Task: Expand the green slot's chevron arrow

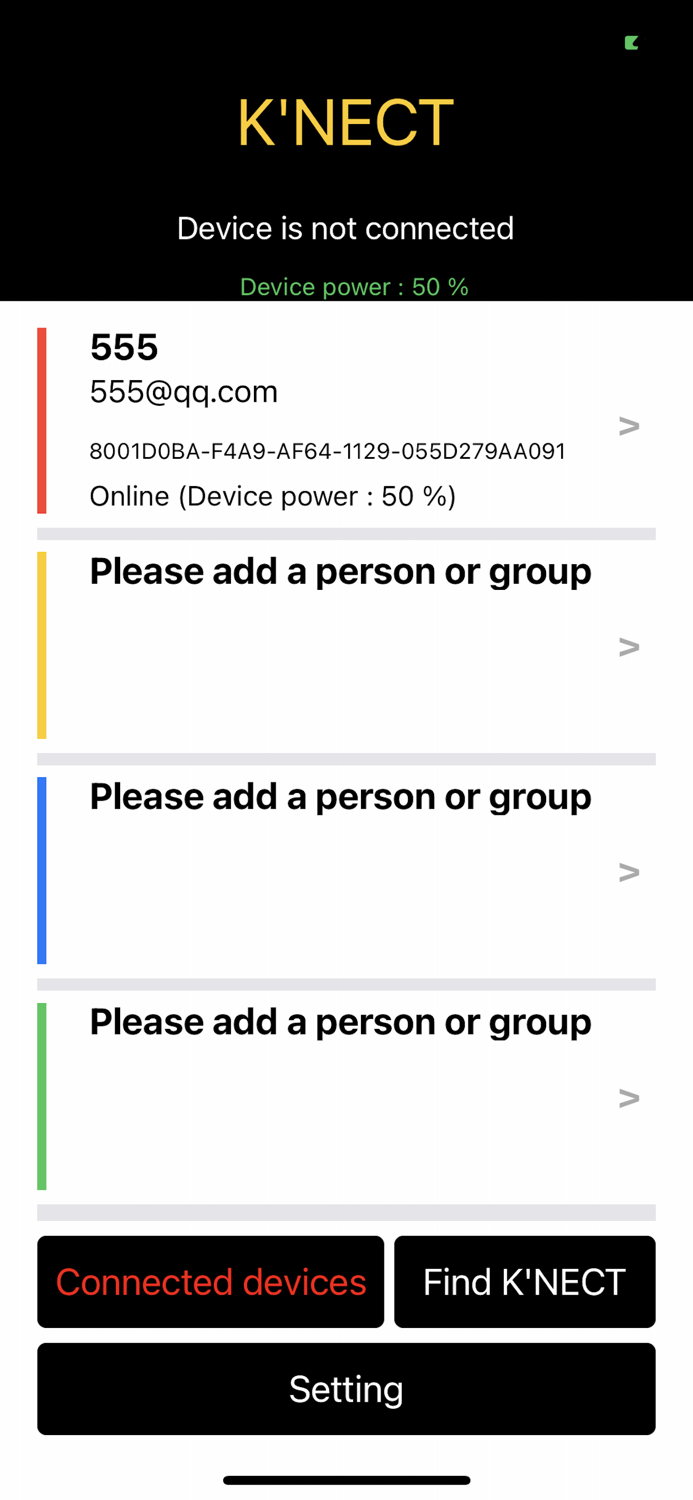Action: click(x=629, y=1098)
